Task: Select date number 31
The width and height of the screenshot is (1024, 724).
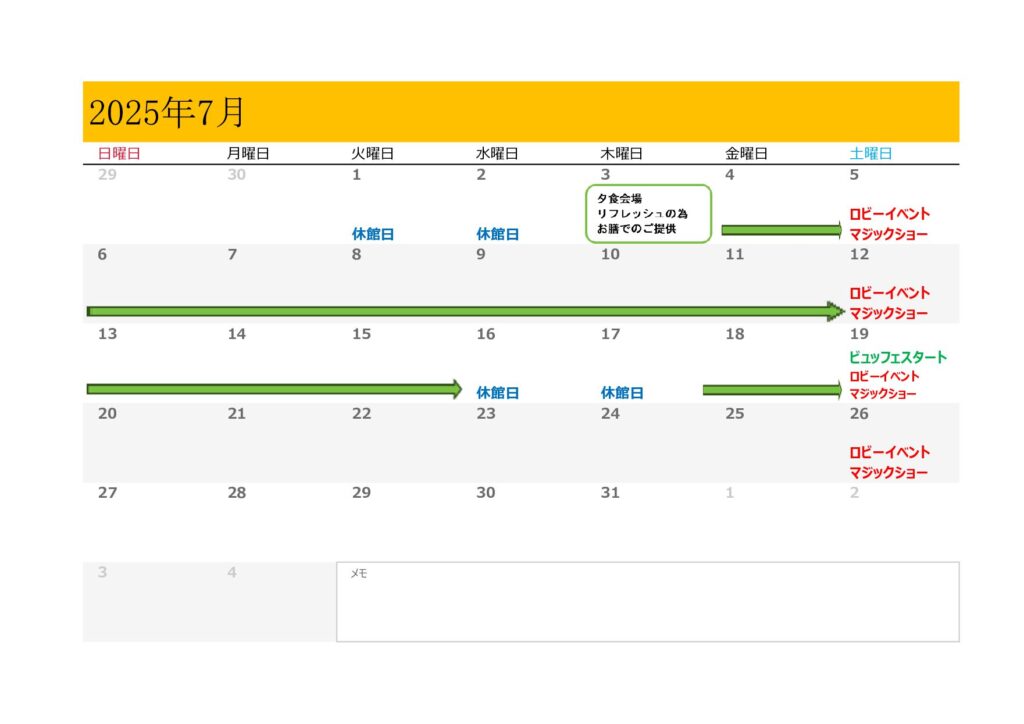Action: pos(610,492)
